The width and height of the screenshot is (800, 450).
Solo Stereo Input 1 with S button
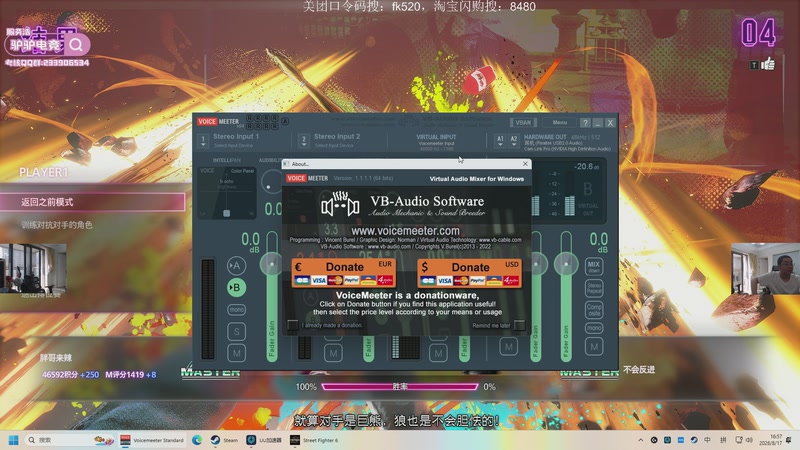point(236,332)
